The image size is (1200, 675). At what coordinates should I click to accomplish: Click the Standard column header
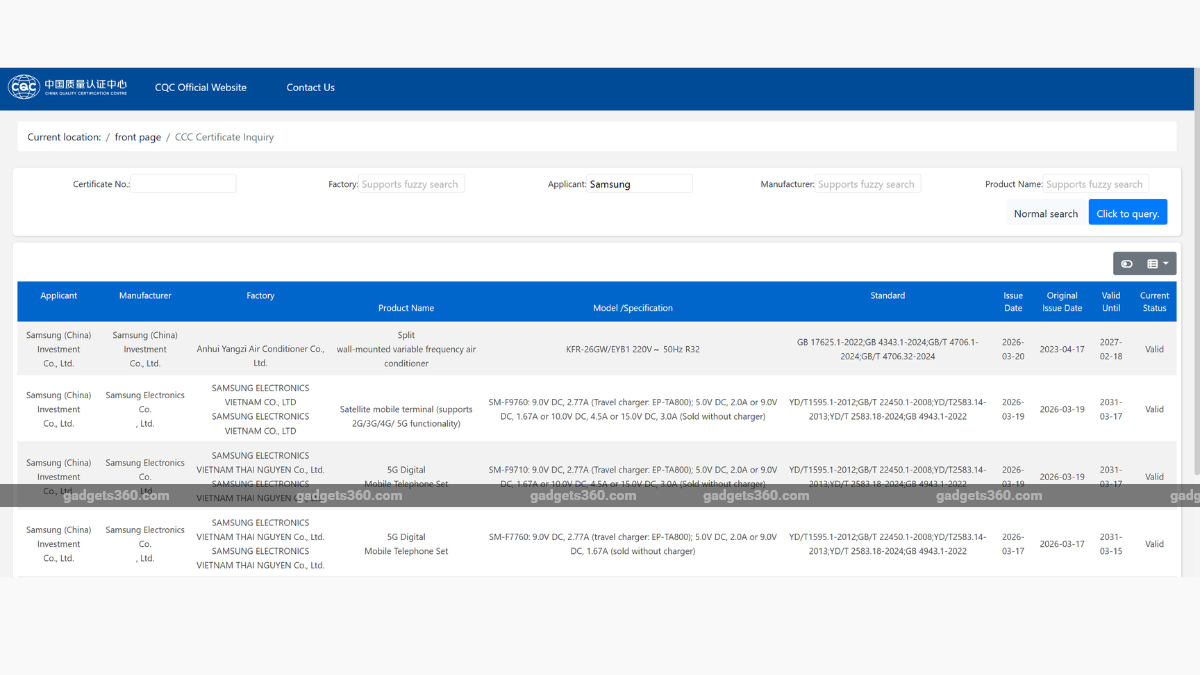coord(887,296)
